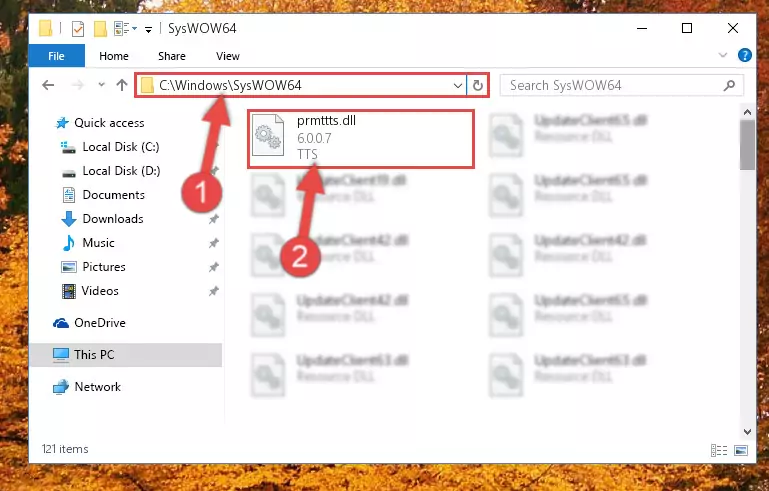Minimize the SysWOW64 window
Image resolution: width=769 pixels, height=491 pixels.
click(641, 28)
